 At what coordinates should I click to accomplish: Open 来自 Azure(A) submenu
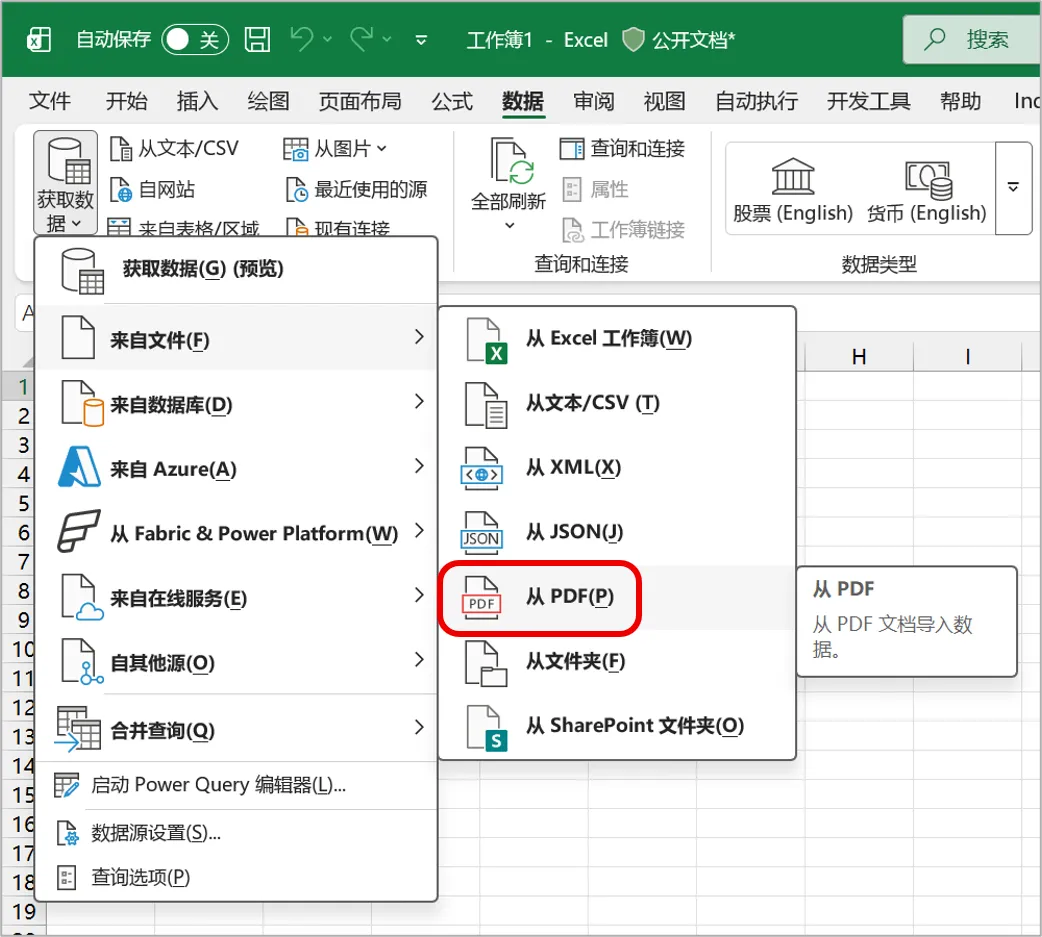click(x=236, y=468)
